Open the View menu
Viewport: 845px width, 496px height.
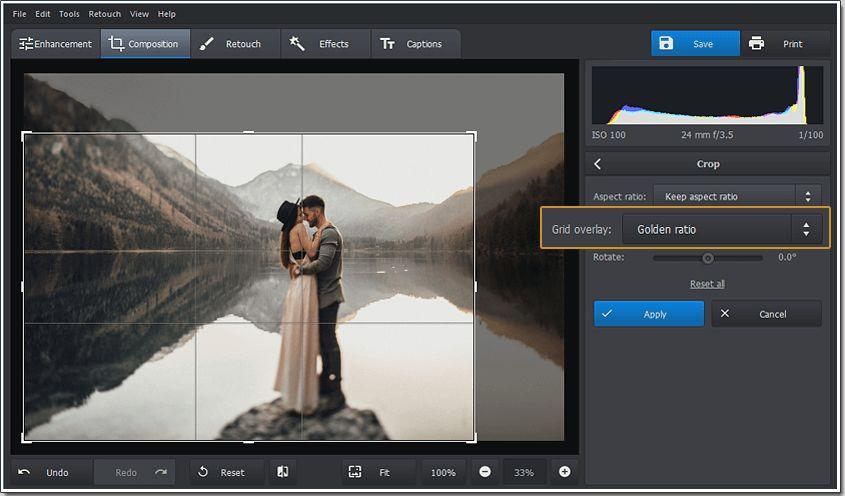pyautogui.click(x=139, y=14)
